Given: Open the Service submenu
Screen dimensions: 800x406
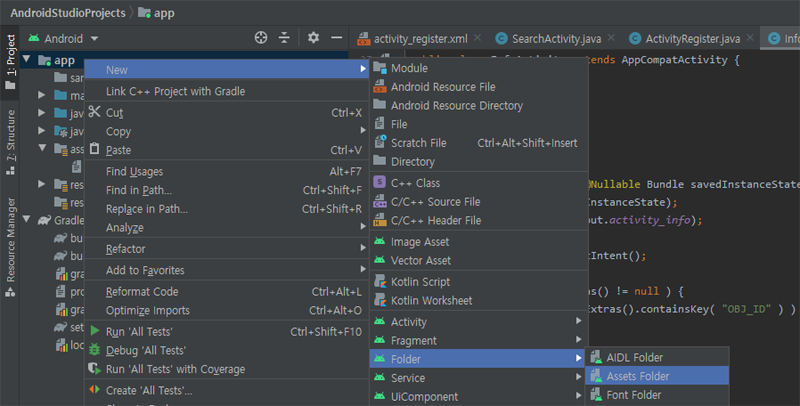Looking at the screenshot, I should [479, 378].
